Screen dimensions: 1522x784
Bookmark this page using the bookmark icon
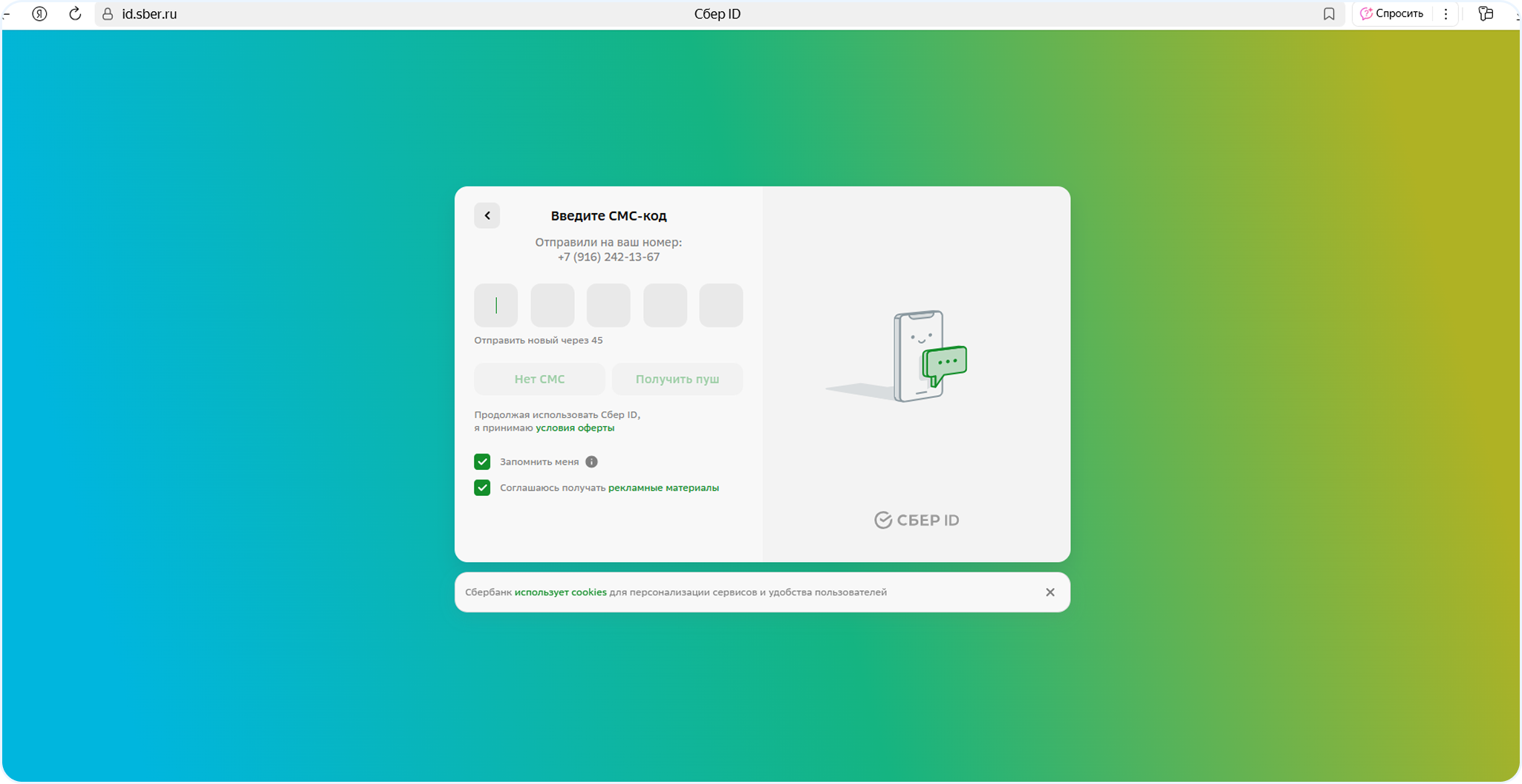pyautogui.click(x=1329, y=14)
